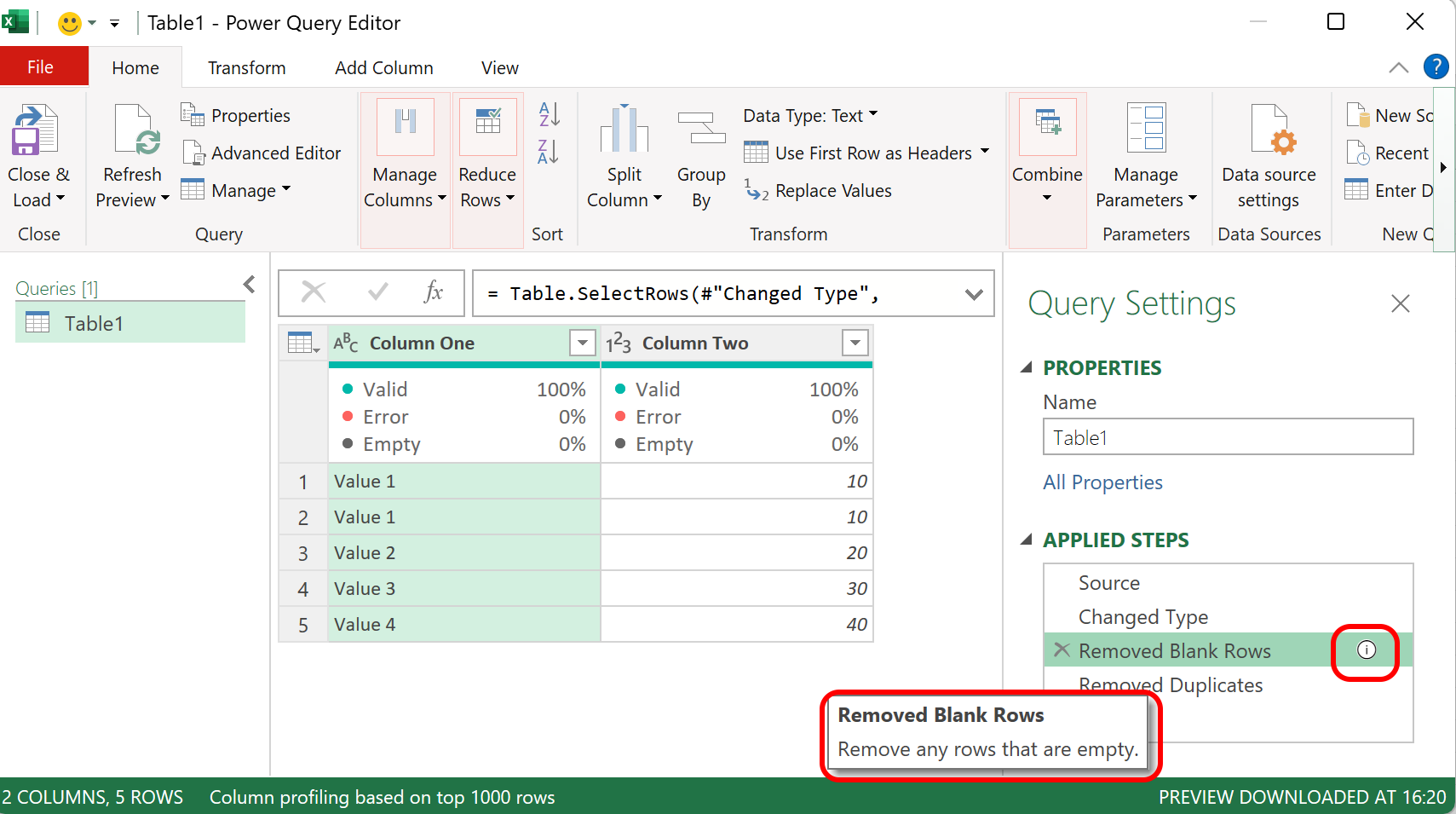Click the Recent Sources icon
1456x814 pixels.
[1357, 153]
